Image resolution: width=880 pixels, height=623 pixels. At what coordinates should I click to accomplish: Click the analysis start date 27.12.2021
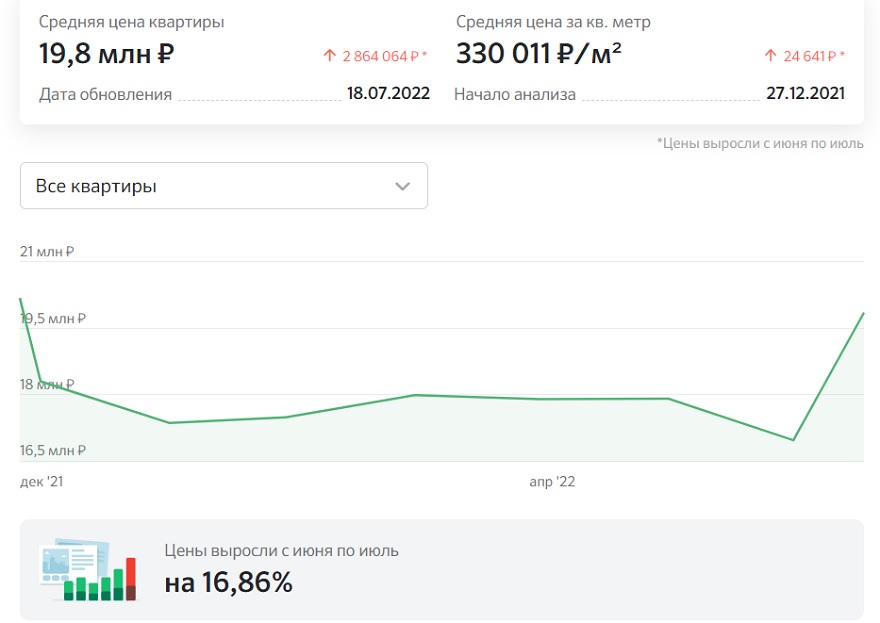pyautogui.click(x=805, y=93)
